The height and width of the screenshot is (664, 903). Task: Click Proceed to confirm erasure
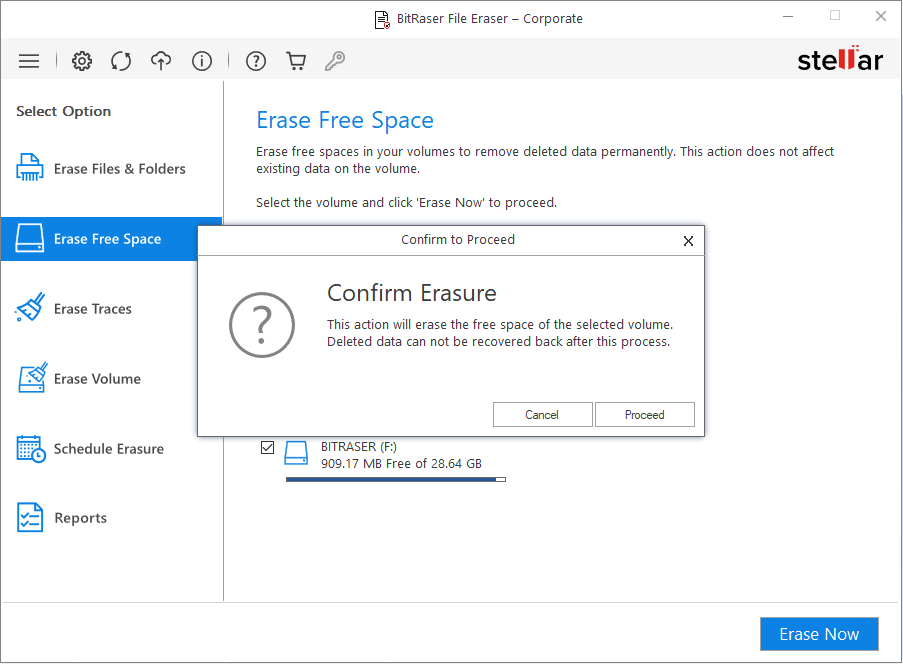[644, 415]
